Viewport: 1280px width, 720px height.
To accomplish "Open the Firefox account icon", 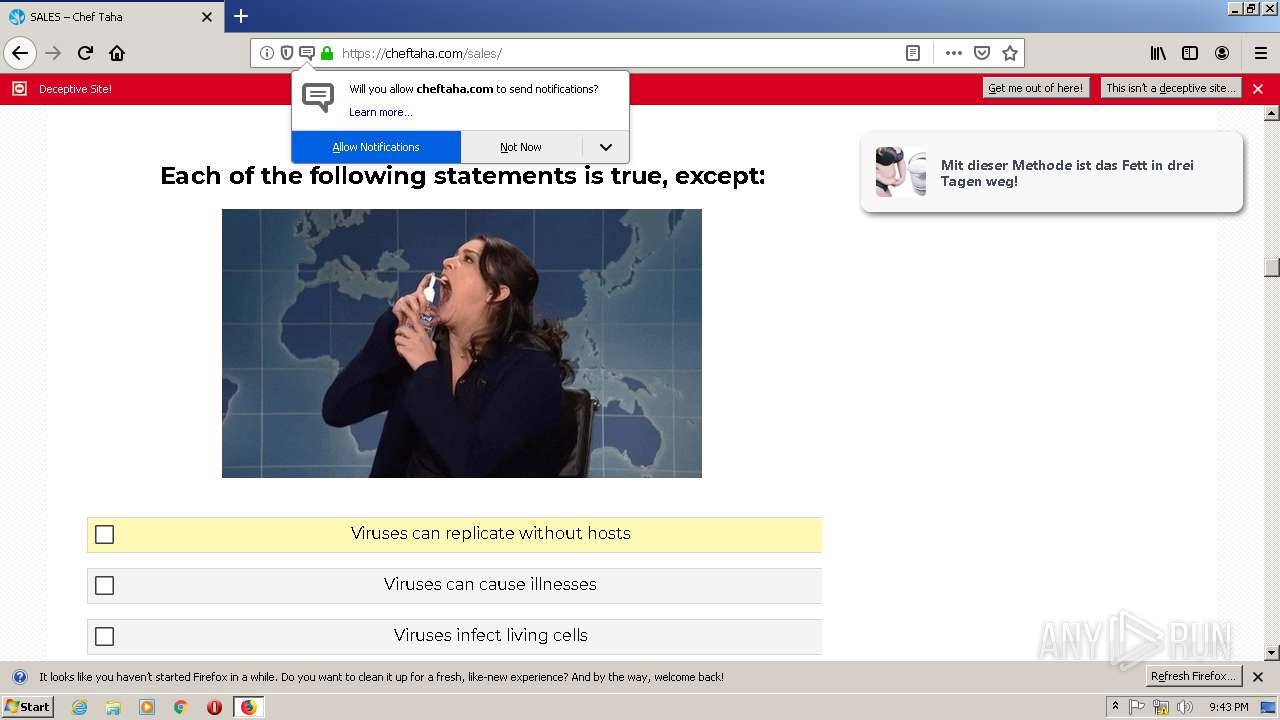I will (1222, 53).
